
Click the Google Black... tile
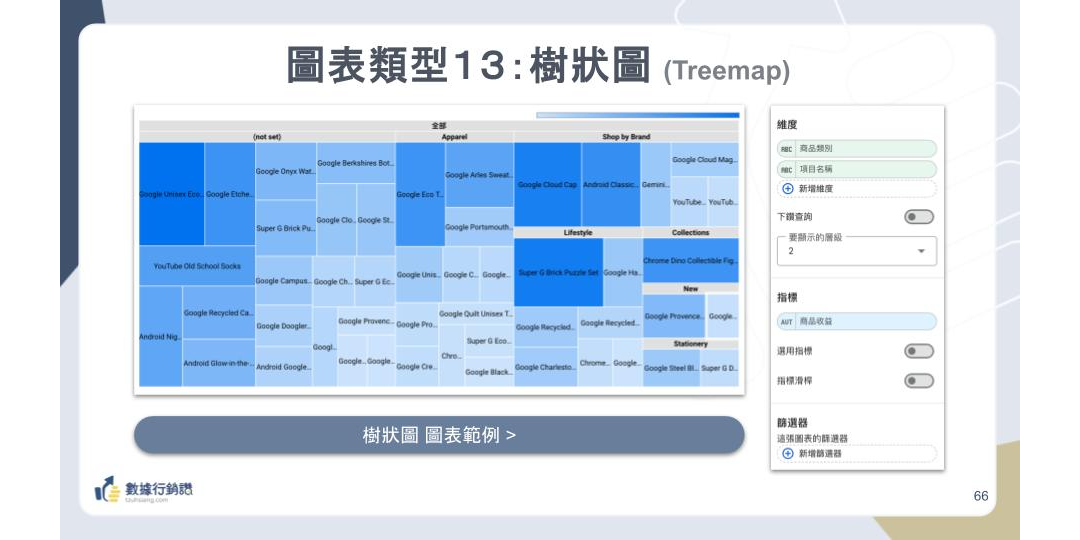pyautogui.click(x=489, y=372)
